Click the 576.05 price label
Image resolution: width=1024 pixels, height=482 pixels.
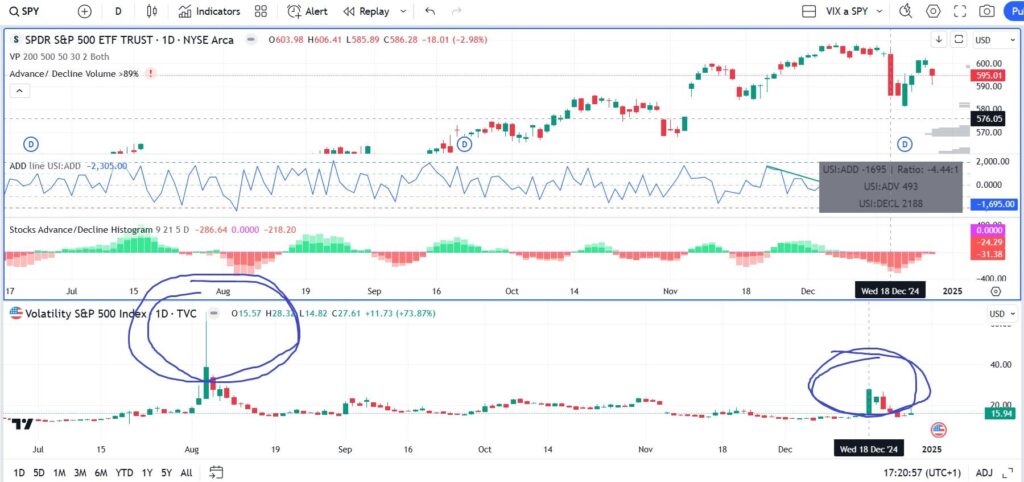(986, 119)
